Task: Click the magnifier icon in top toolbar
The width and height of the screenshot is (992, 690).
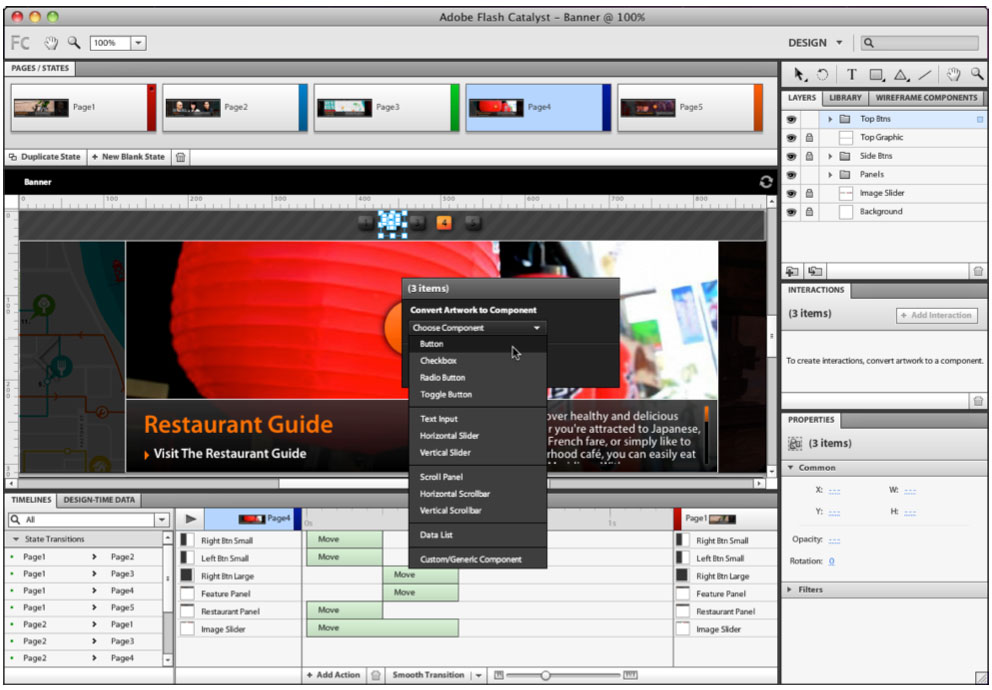Action: (x=74, y=42)
